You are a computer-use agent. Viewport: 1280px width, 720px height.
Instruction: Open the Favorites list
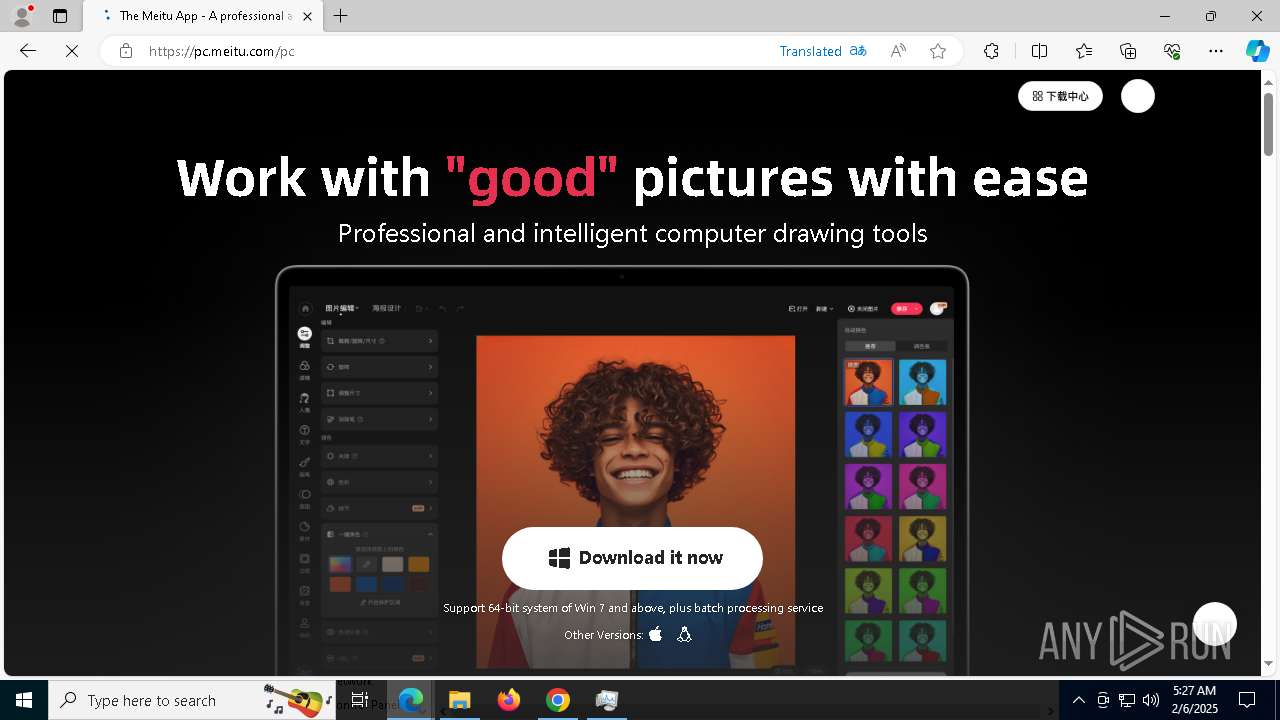[1084, 51]
